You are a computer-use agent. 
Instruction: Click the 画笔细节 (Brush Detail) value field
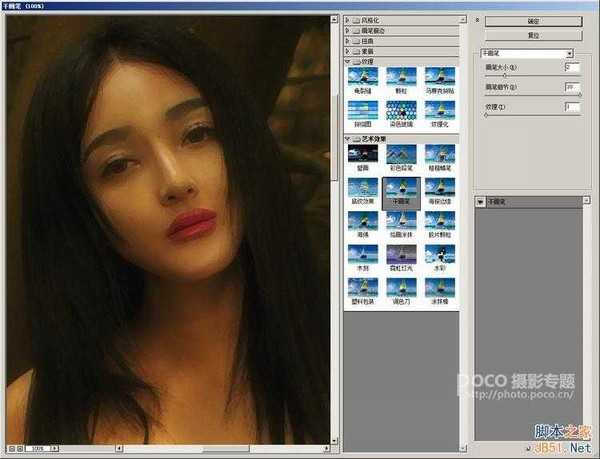572,87
